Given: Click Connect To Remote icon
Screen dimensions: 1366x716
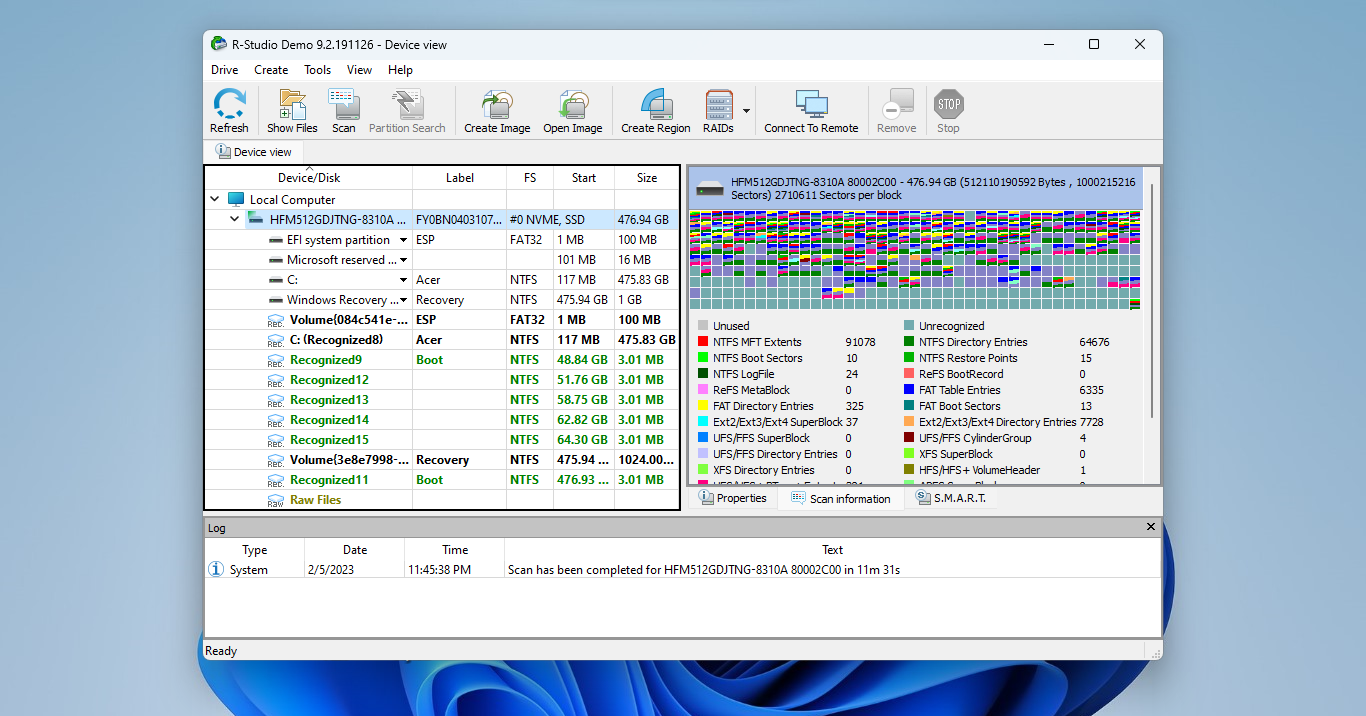Looking at the screenshot, I should point(811,111).
